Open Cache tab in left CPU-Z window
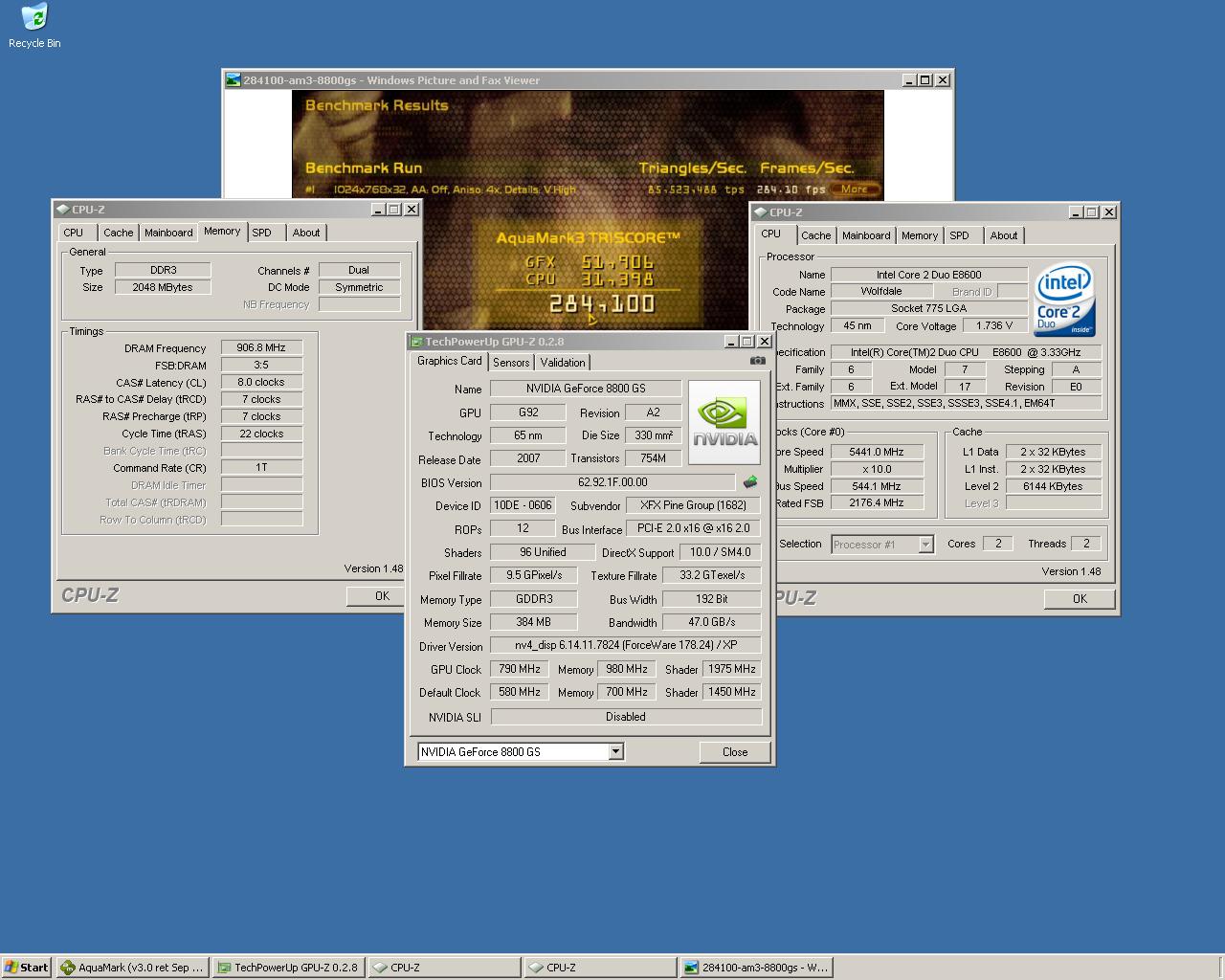Screen dimensions: 1225x980 (119, 233)
